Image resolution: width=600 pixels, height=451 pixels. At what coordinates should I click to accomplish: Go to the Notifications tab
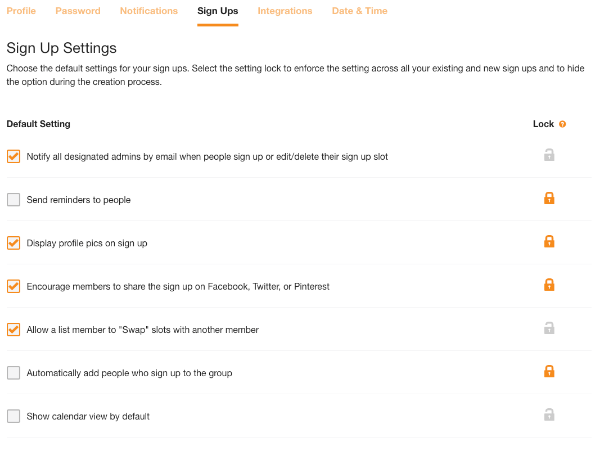[149, 11]
